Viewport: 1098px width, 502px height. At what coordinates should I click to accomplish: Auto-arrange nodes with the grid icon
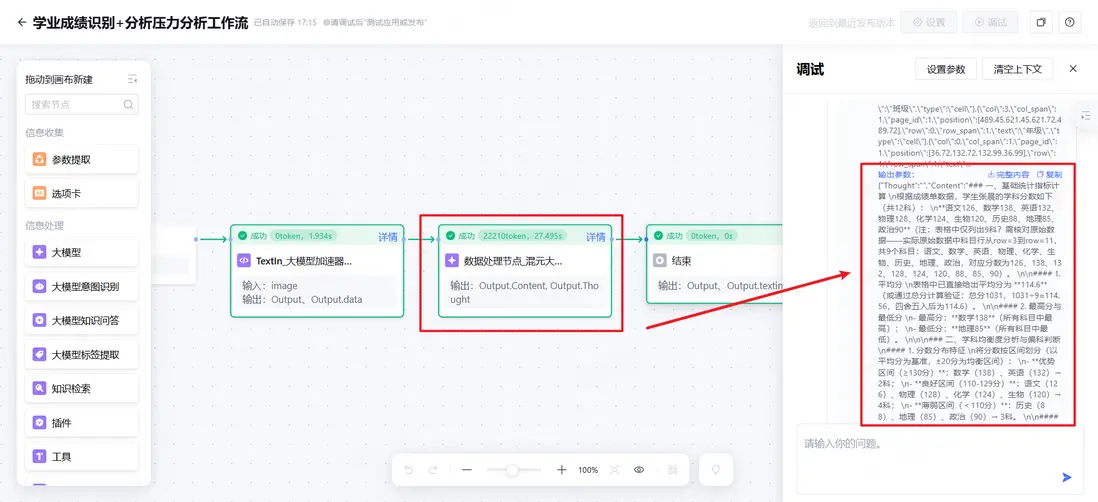(673, 470)
